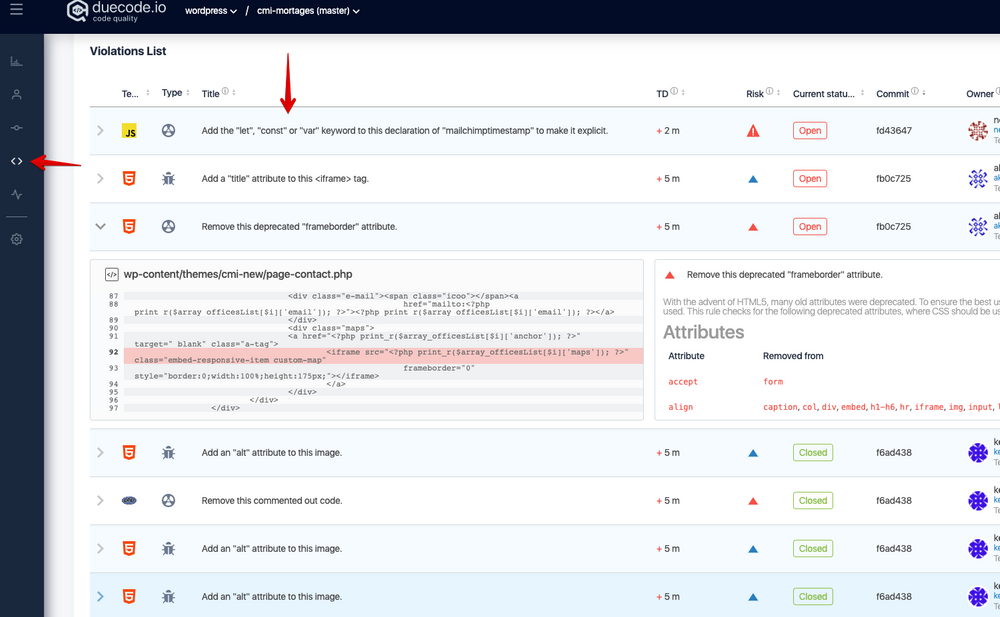The height and width of the screenshot is (617, 1000).
Task: Click the red warning risk icon on the mailchimptimestamp row
Action: 753,131
